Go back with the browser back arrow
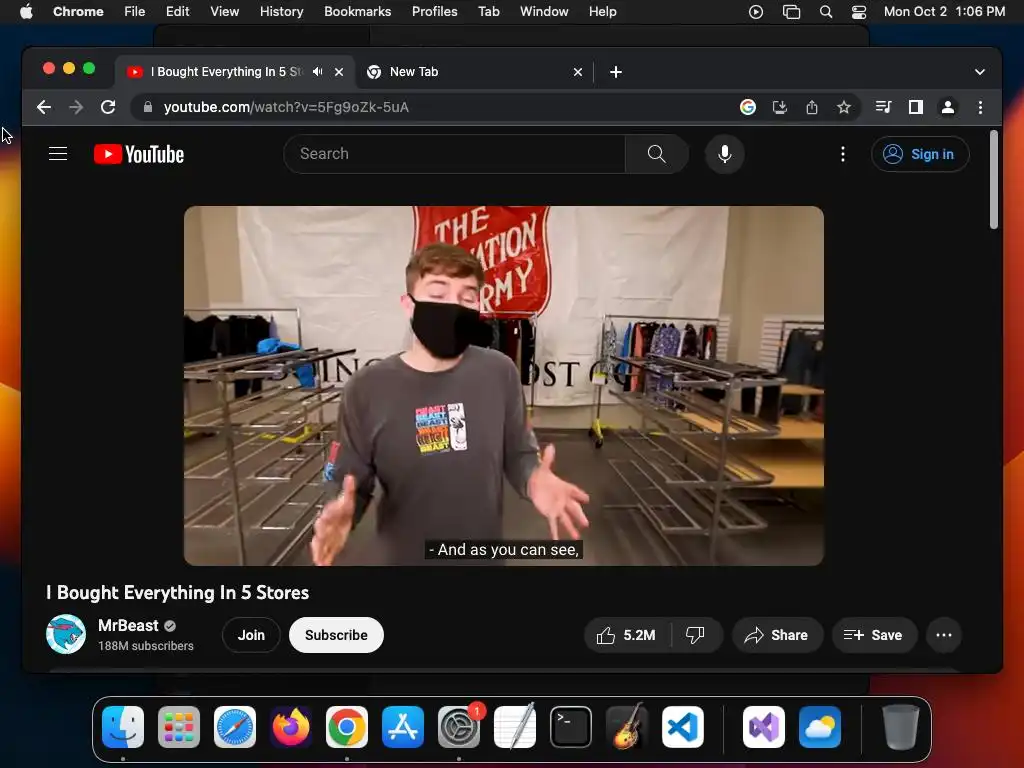This screenshot has height=768, width=1024. [44, 107]
